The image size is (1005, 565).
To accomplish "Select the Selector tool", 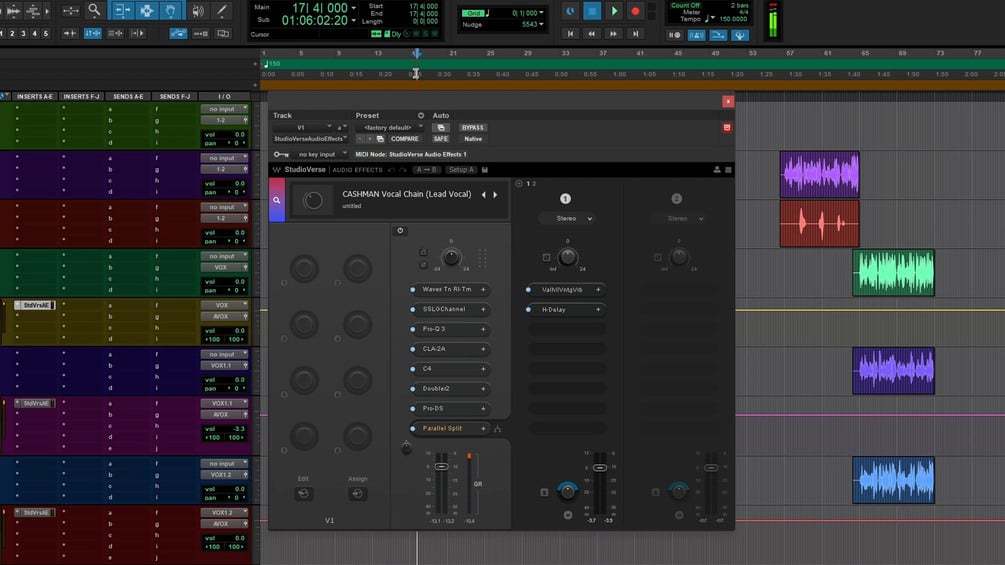I will (146, 10).
